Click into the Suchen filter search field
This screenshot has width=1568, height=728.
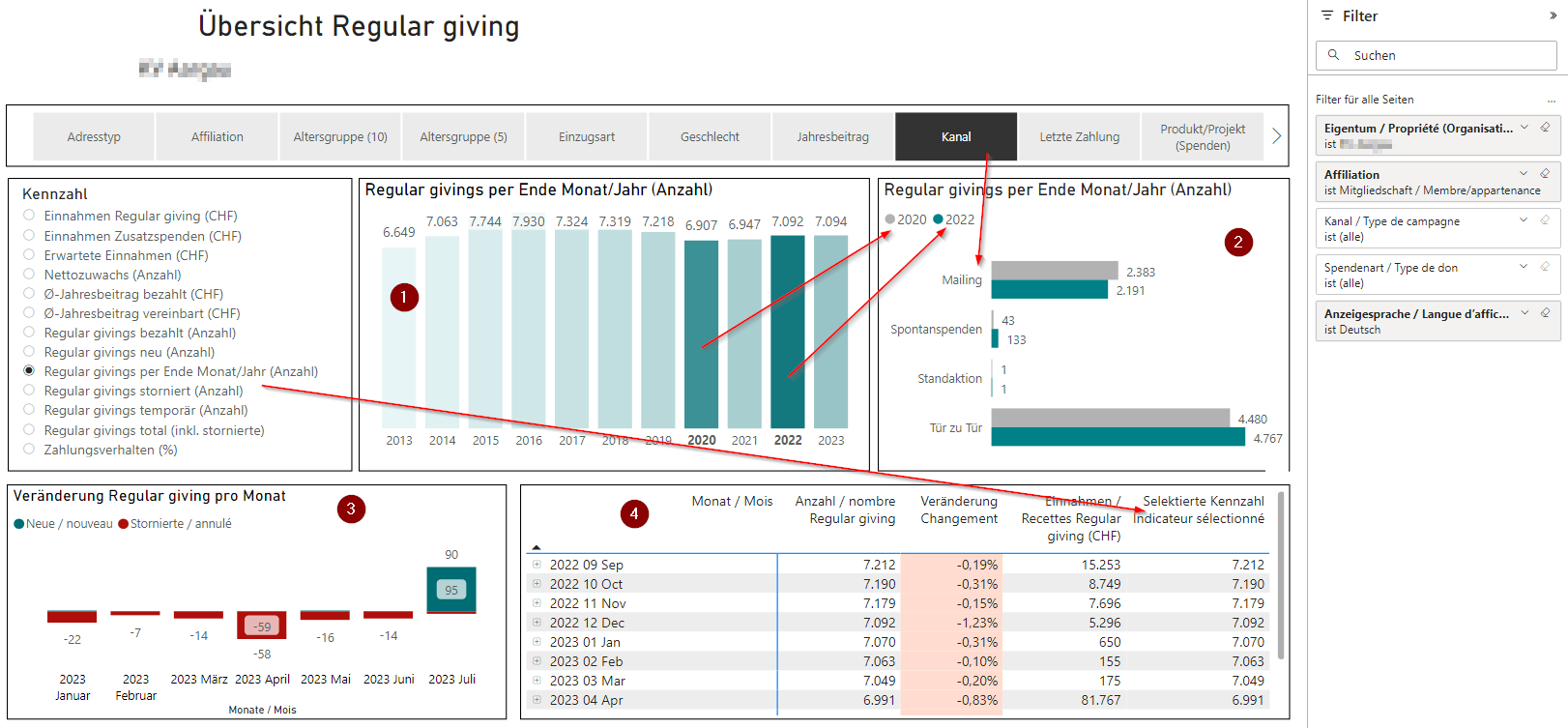[x=1437, y=55]
